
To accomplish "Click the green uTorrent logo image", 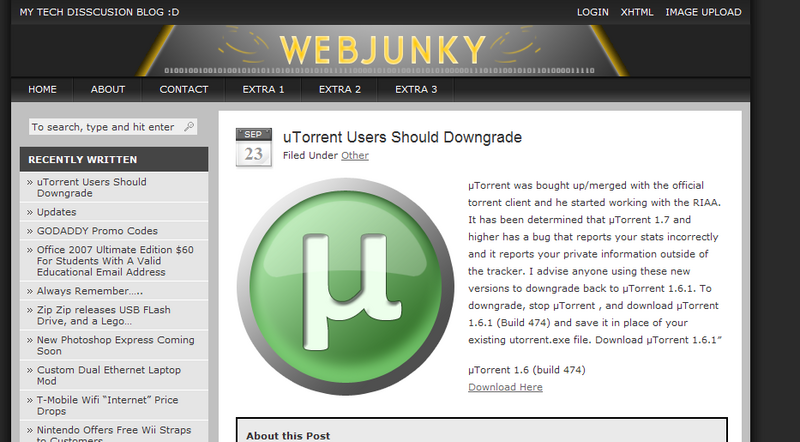I will coord(345,286).
